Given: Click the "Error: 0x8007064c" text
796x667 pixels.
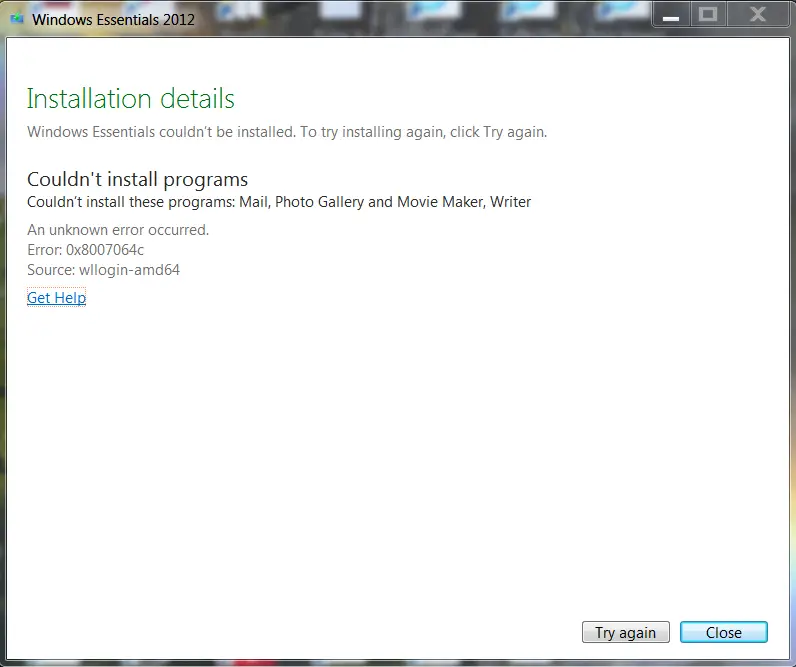Looking at the screenshot, I should pos(85,250).
